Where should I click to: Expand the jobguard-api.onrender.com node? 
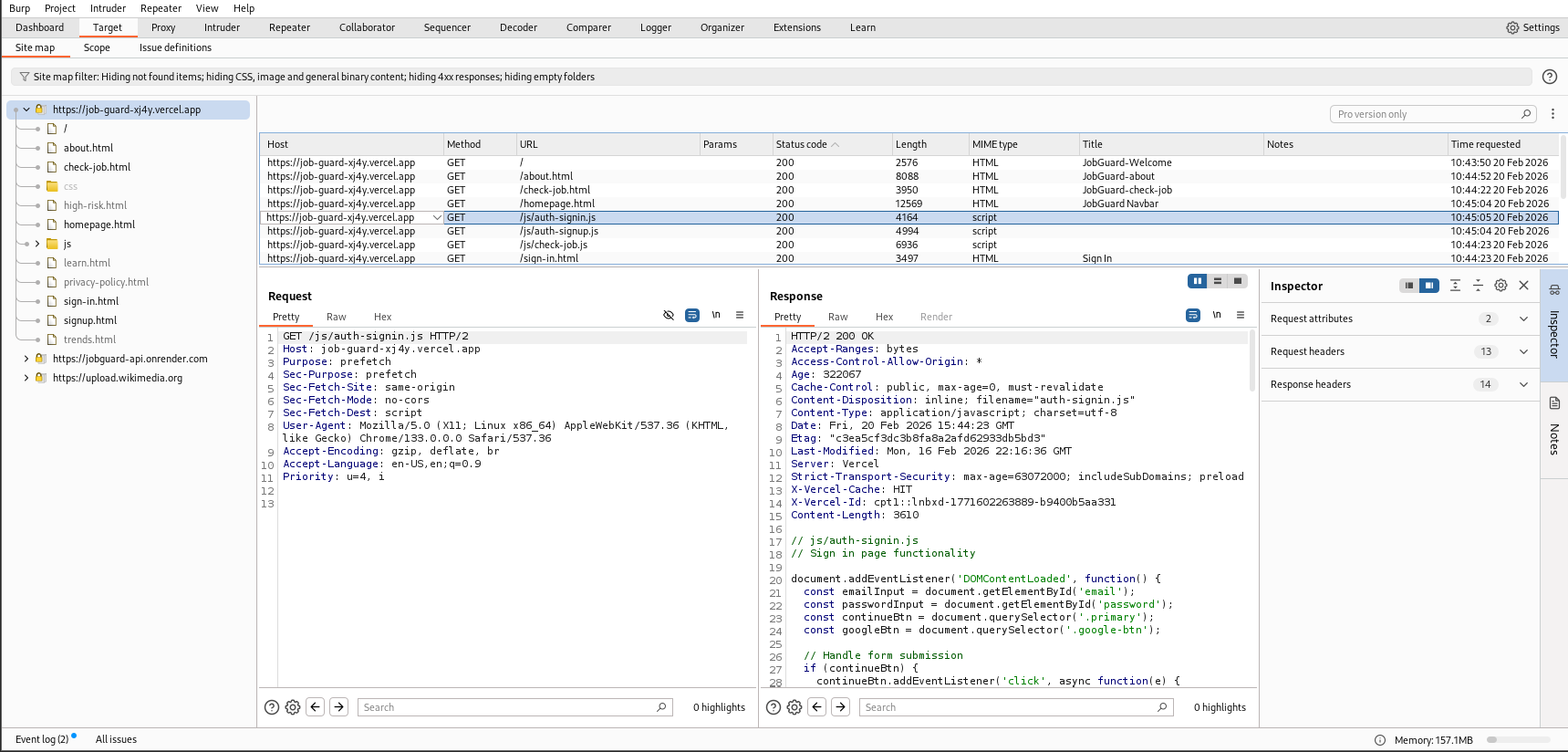(x=26, y=359)
